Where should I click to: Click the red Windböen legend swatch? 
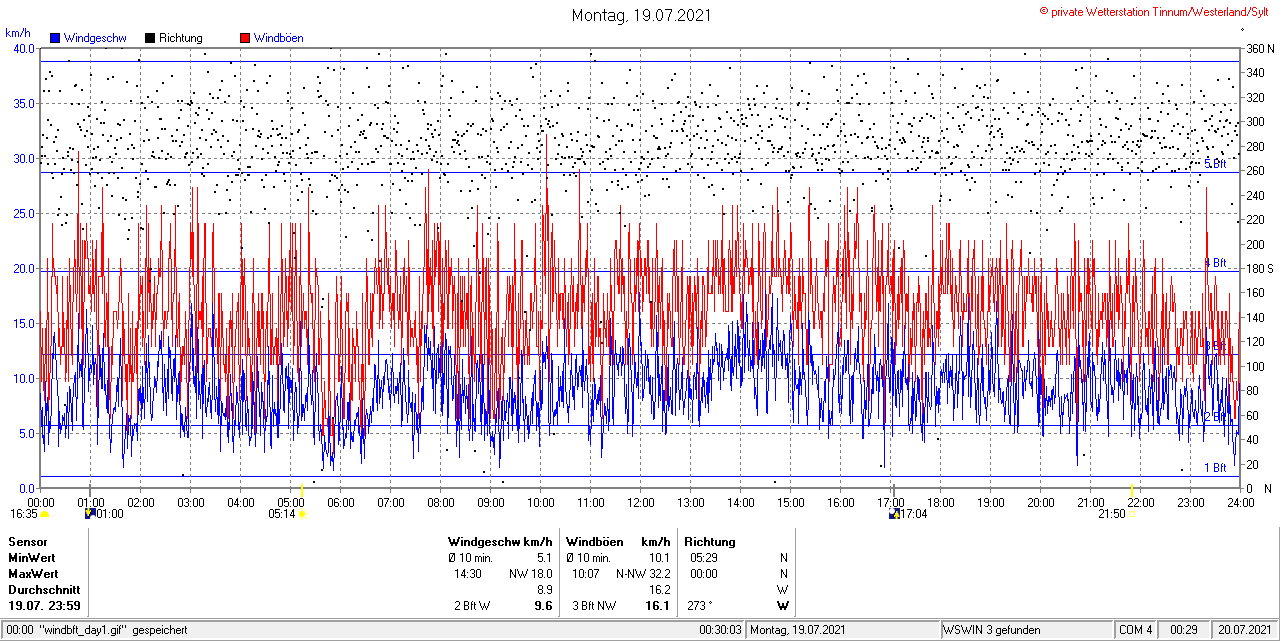(x=245, y=38)
